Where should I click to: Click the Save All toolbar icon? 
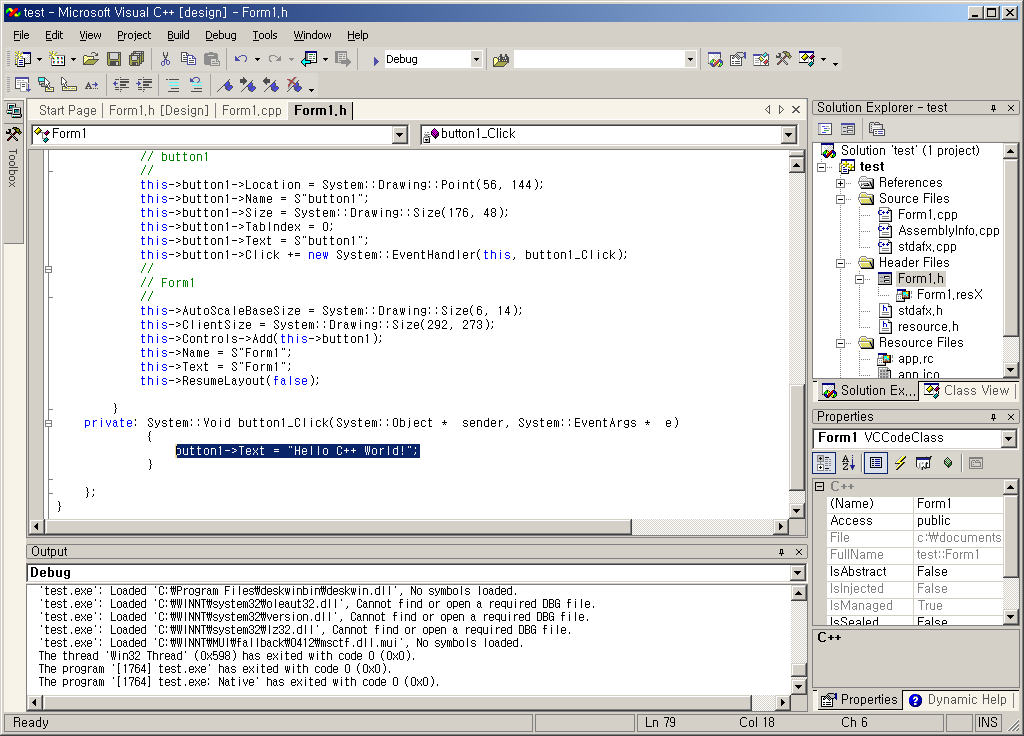point(136,60)
